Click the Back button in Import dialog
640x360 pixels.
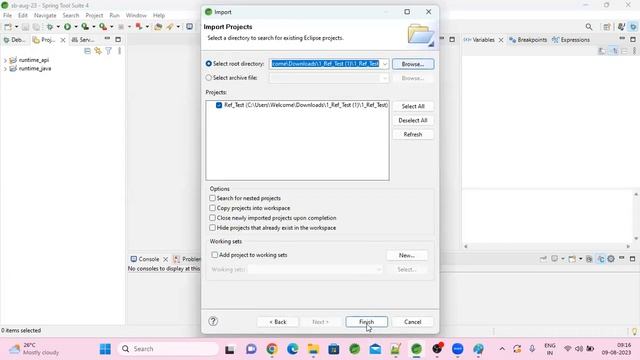coord(278,322)
